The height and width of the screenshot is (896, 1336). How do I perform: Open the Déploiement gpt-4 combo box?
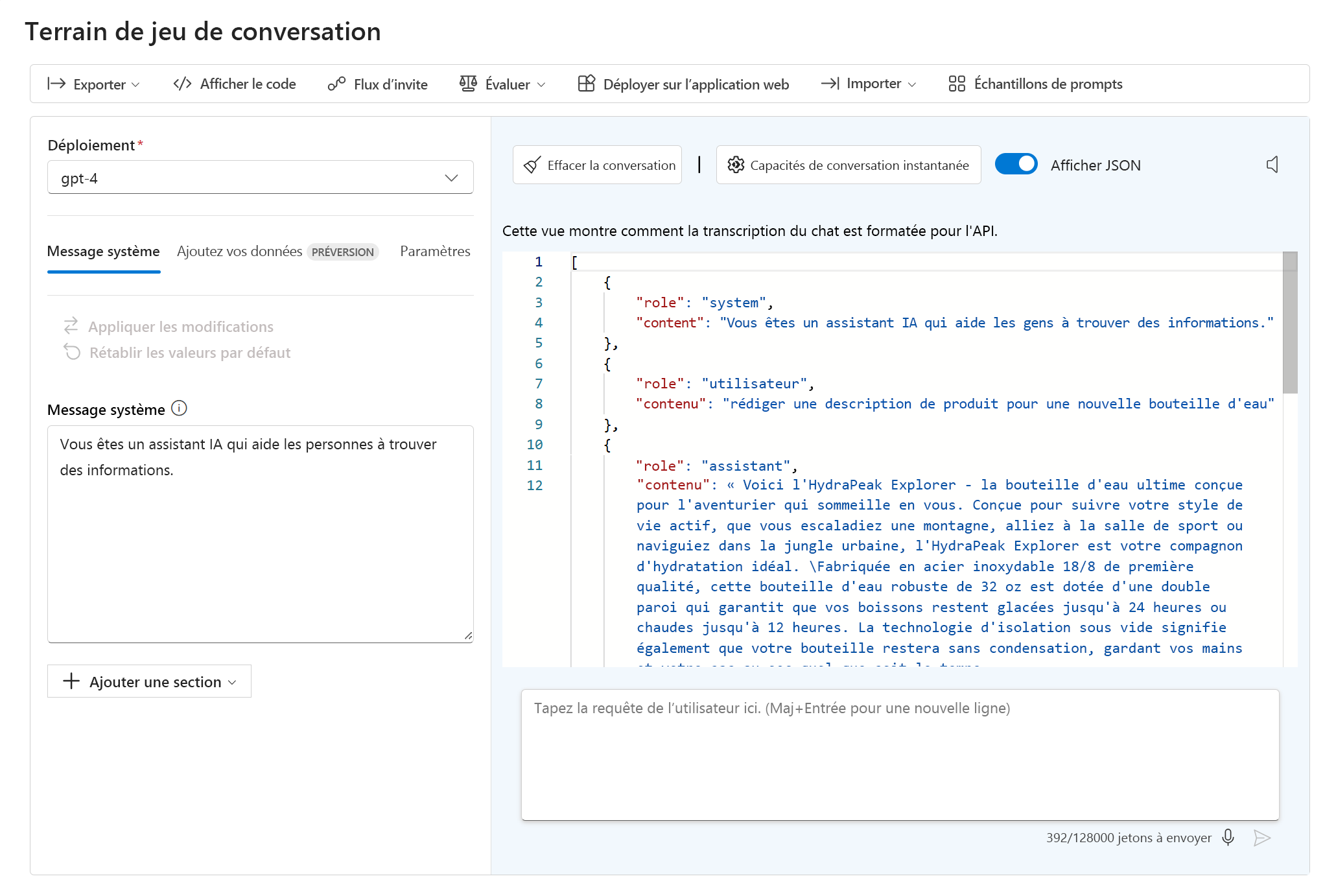click(261, 177)
